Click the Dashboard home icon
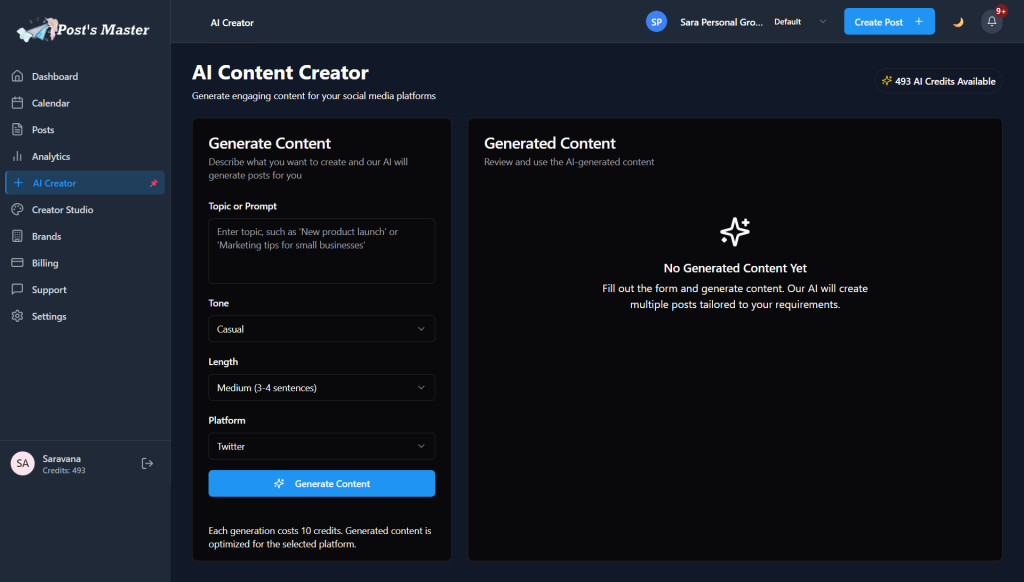Image resolution: width=1024 pixels, height=582 pixels. (x=17, y=77)
